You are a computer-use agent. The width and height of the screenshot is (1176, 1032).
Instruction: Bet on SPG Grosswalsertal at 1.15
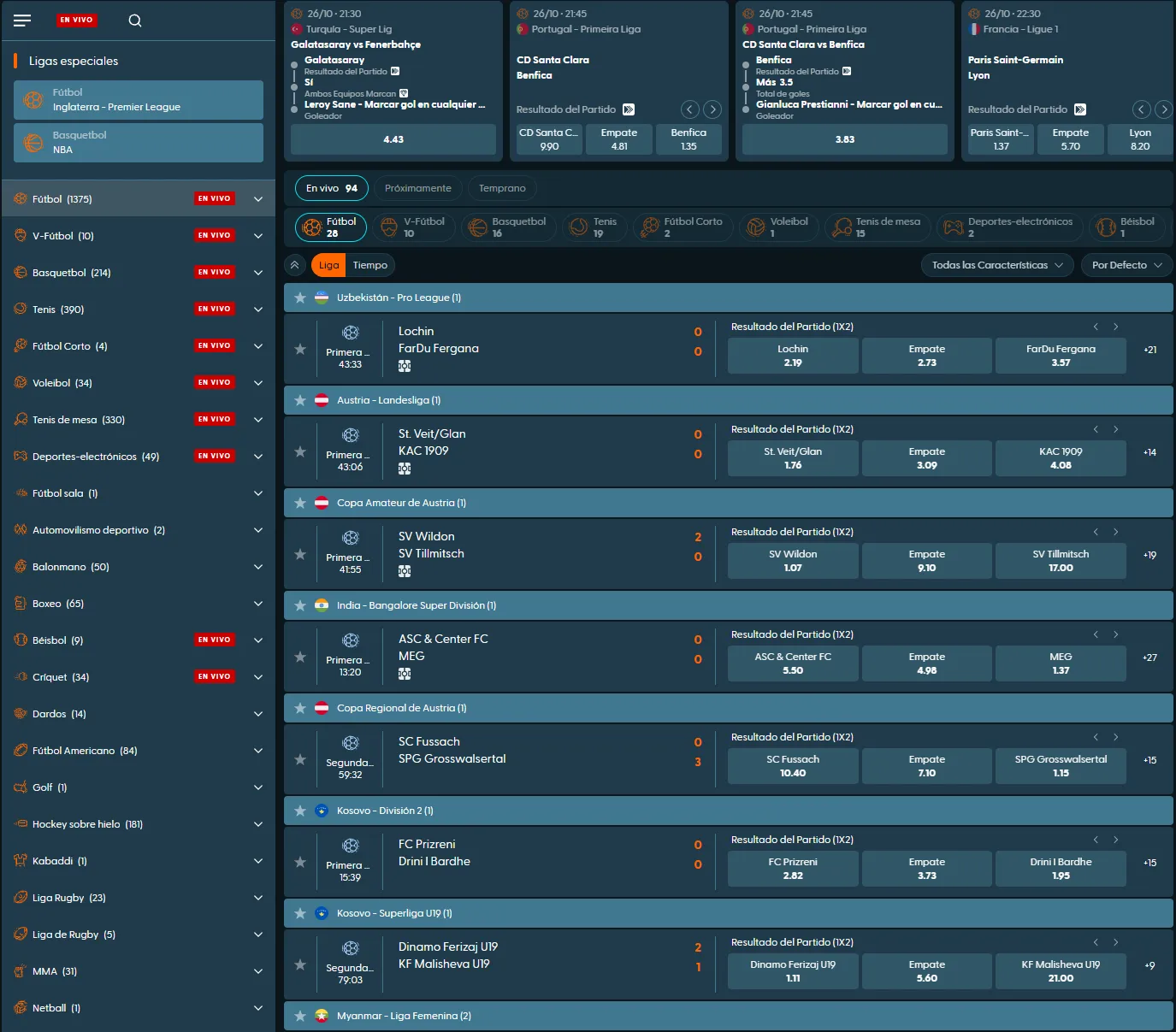(1061, 766)
